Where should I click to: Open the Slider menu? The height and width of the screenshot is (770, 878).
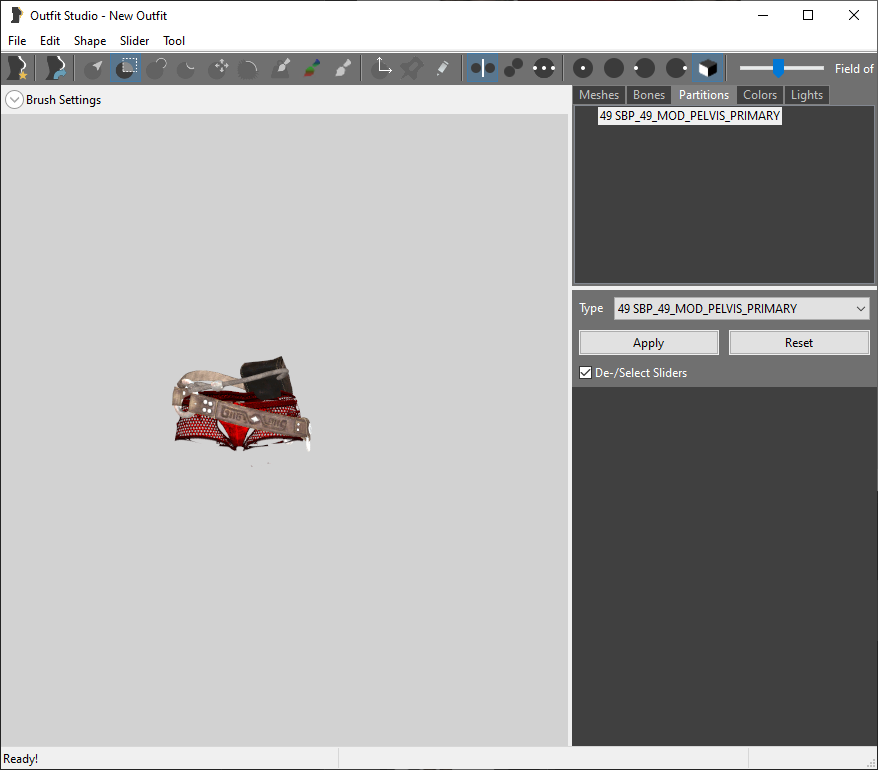(134, 41)
